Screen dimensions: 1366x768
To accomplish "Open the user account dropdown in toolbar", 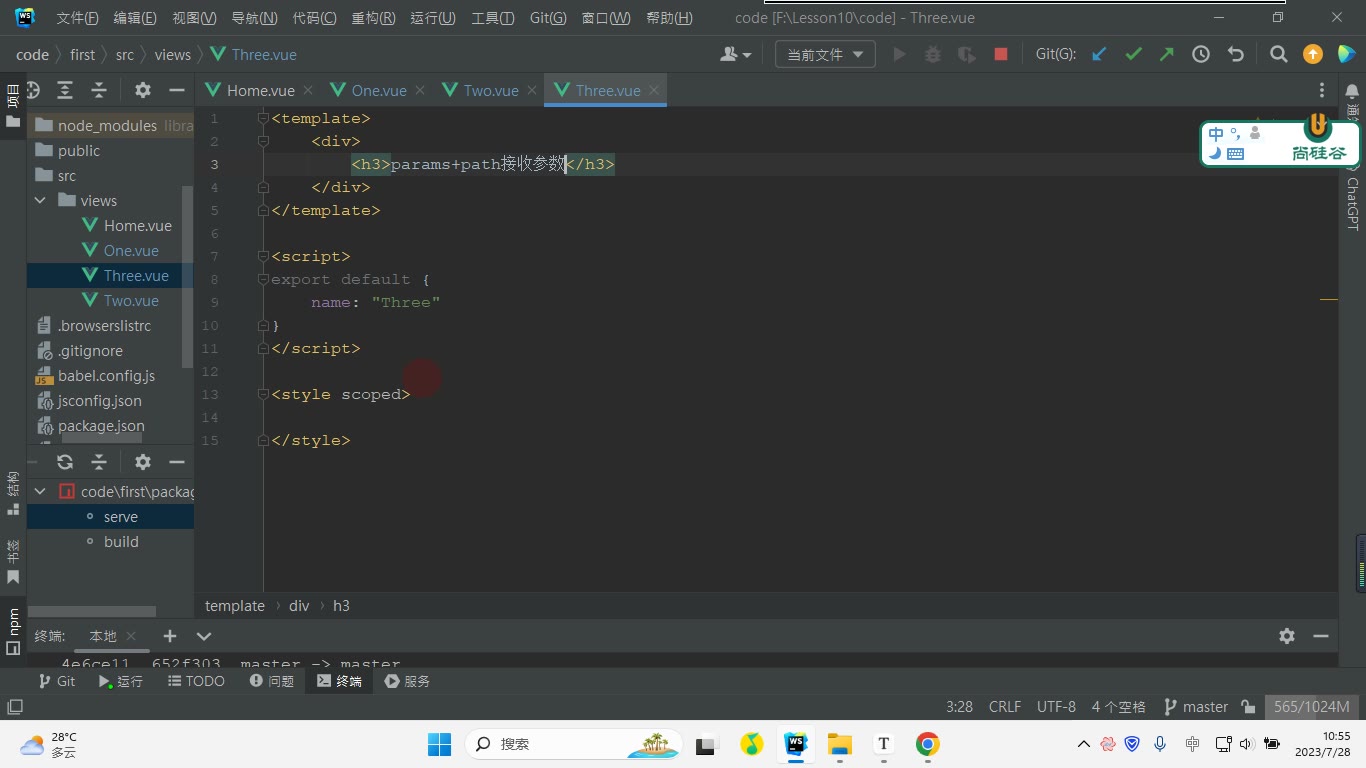I will click(735, 55).
